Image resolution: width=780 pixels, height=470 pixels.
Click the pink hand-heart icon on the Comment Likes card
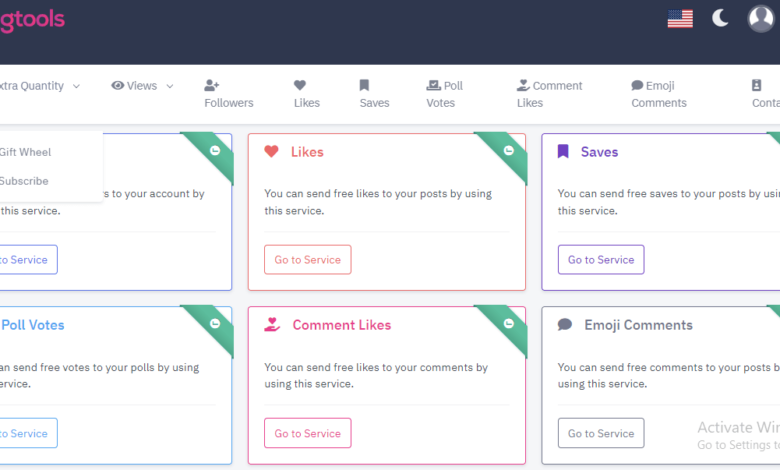(x=272, y=324)
